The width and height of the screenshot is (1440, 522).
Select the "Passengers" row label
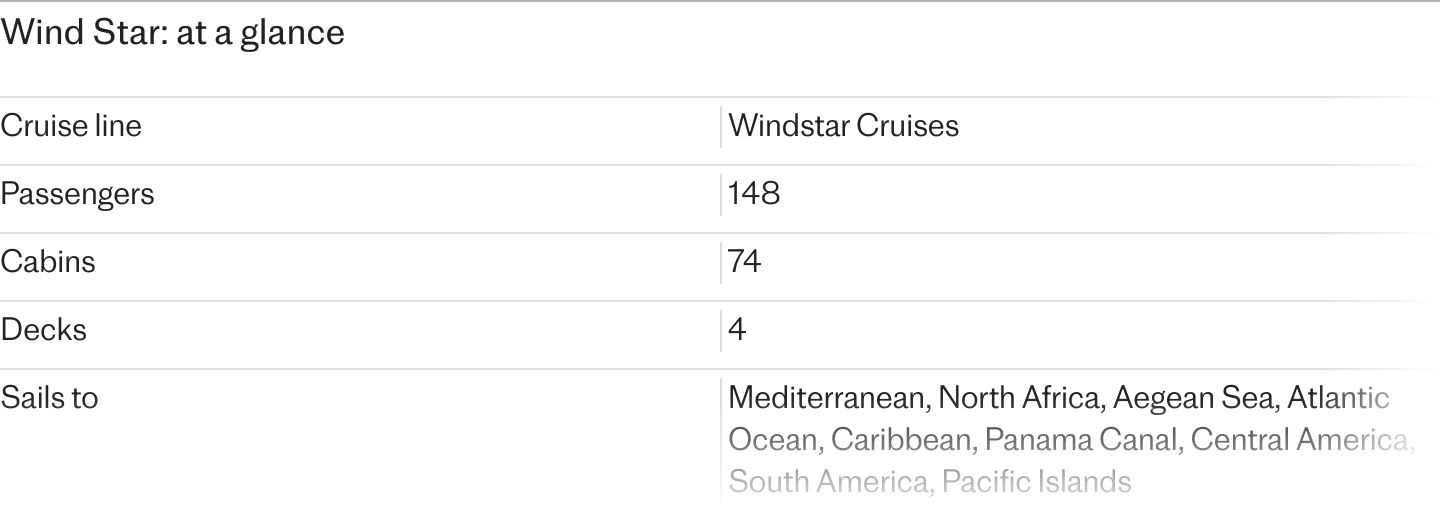pos(77,193)
